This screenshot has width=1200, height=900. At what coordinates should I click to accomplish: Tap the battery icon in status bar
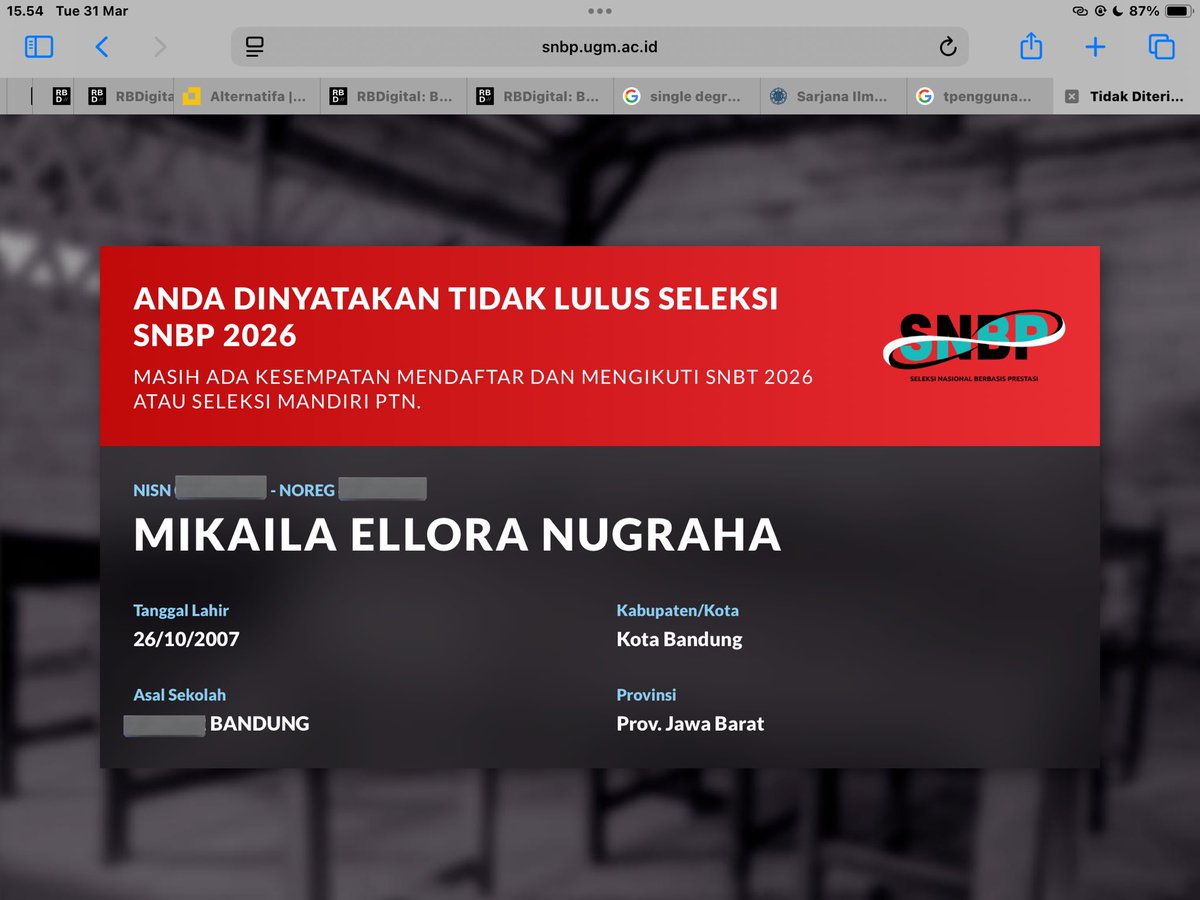[x=1177, y=11]
